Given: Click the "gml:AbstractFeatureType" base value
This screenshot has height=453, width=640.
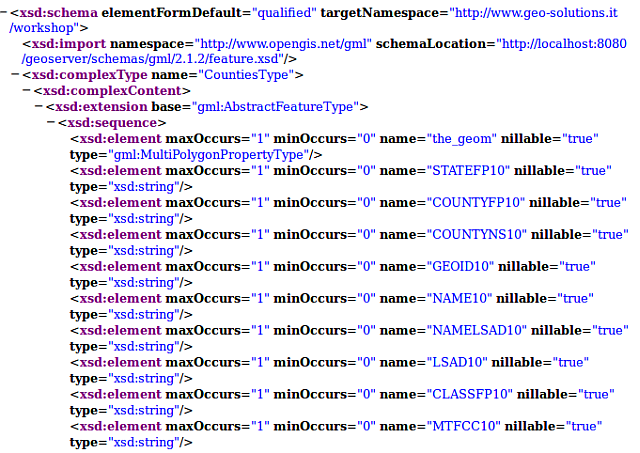Looking at the screenshot, I should click(275, 107).
